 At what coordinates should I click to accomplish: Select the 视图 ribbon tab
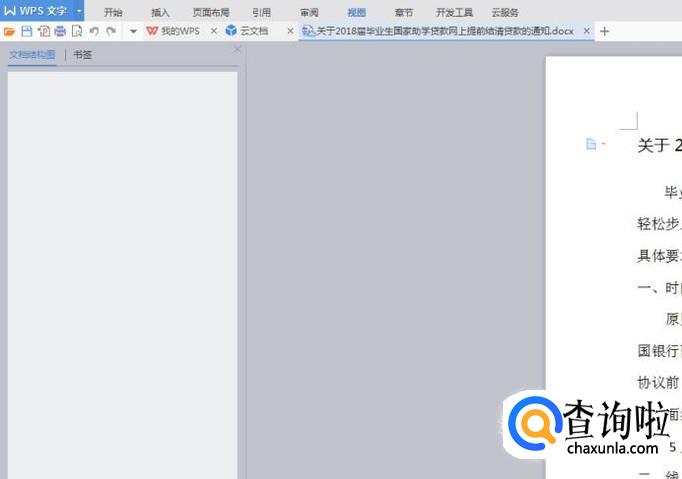[x=357, y=13]
